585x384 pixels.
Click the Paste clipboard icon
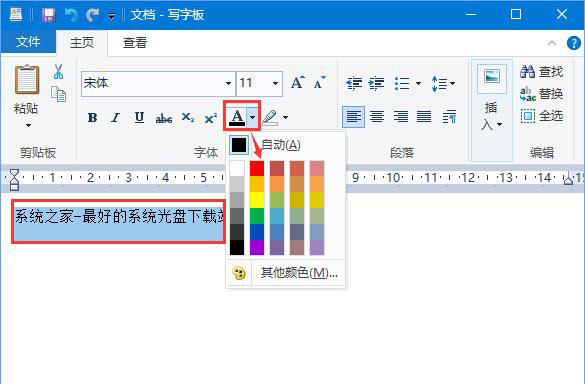pyautogui.click(x=27, y=79)
